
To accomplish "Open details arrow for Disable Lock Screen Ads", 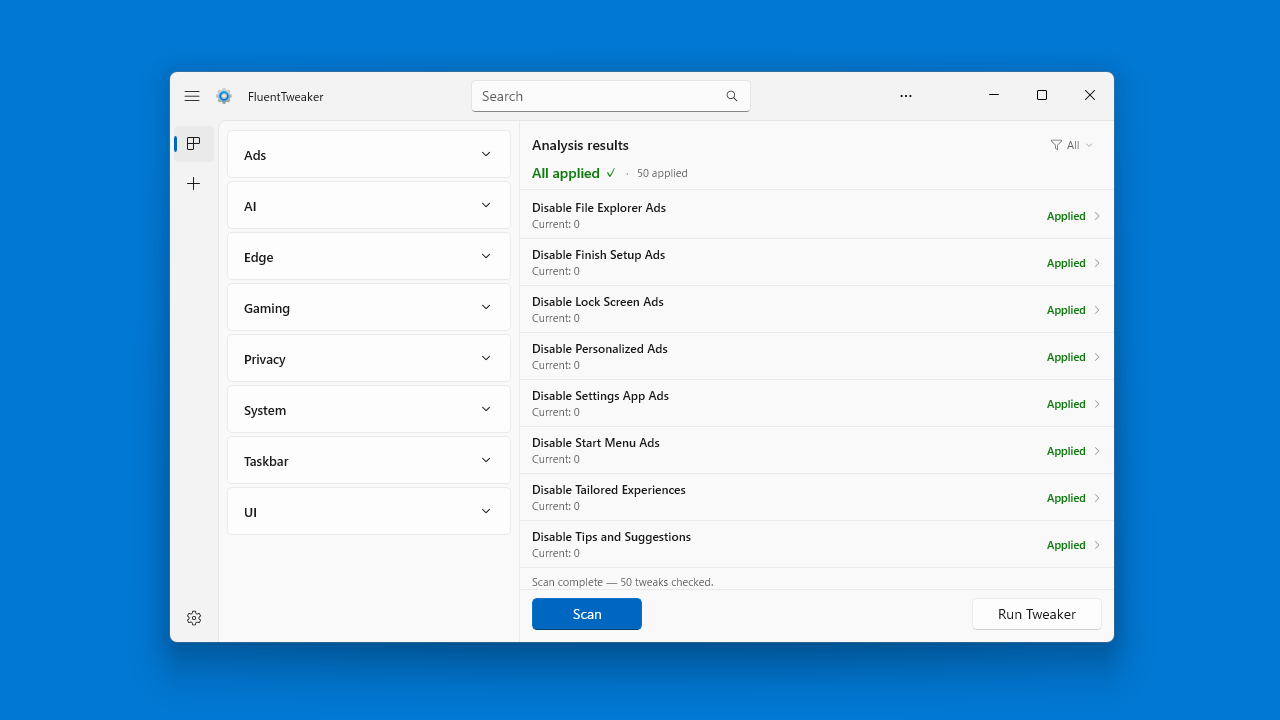I will coord(1097,310).
